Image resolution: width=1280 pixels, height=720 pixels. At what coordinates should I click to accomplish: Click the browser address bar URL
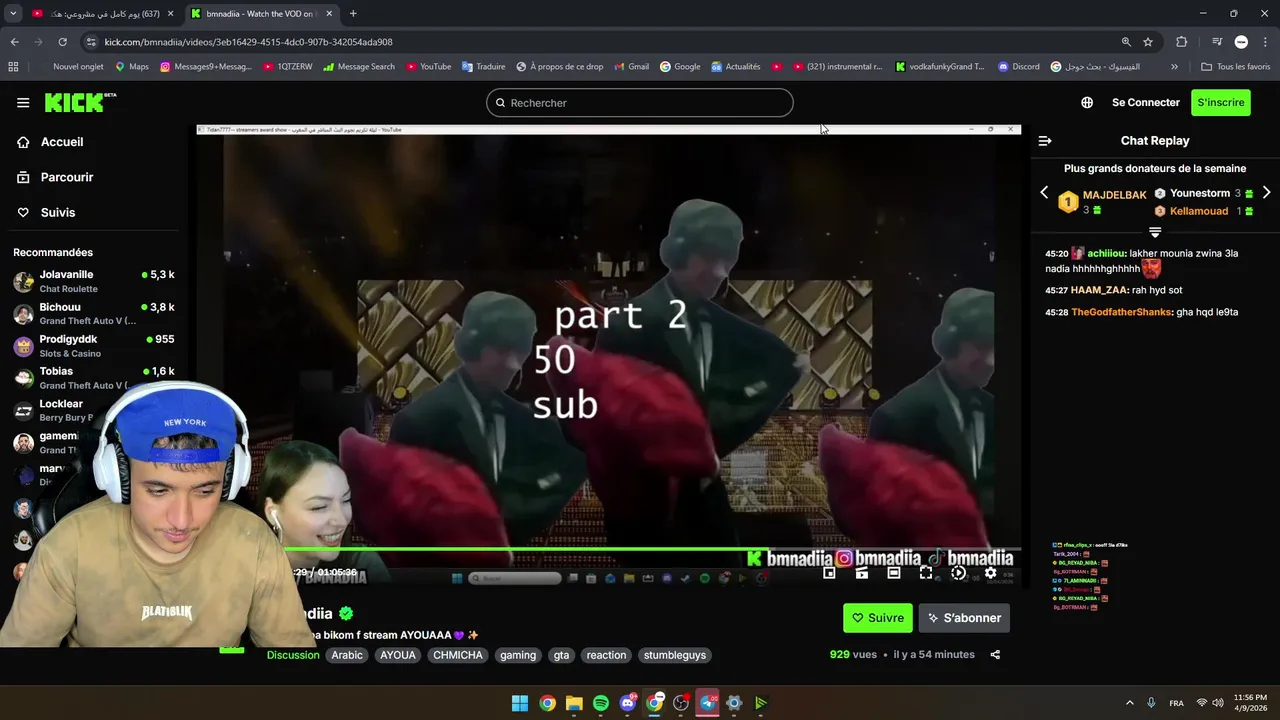click(249, 42)
